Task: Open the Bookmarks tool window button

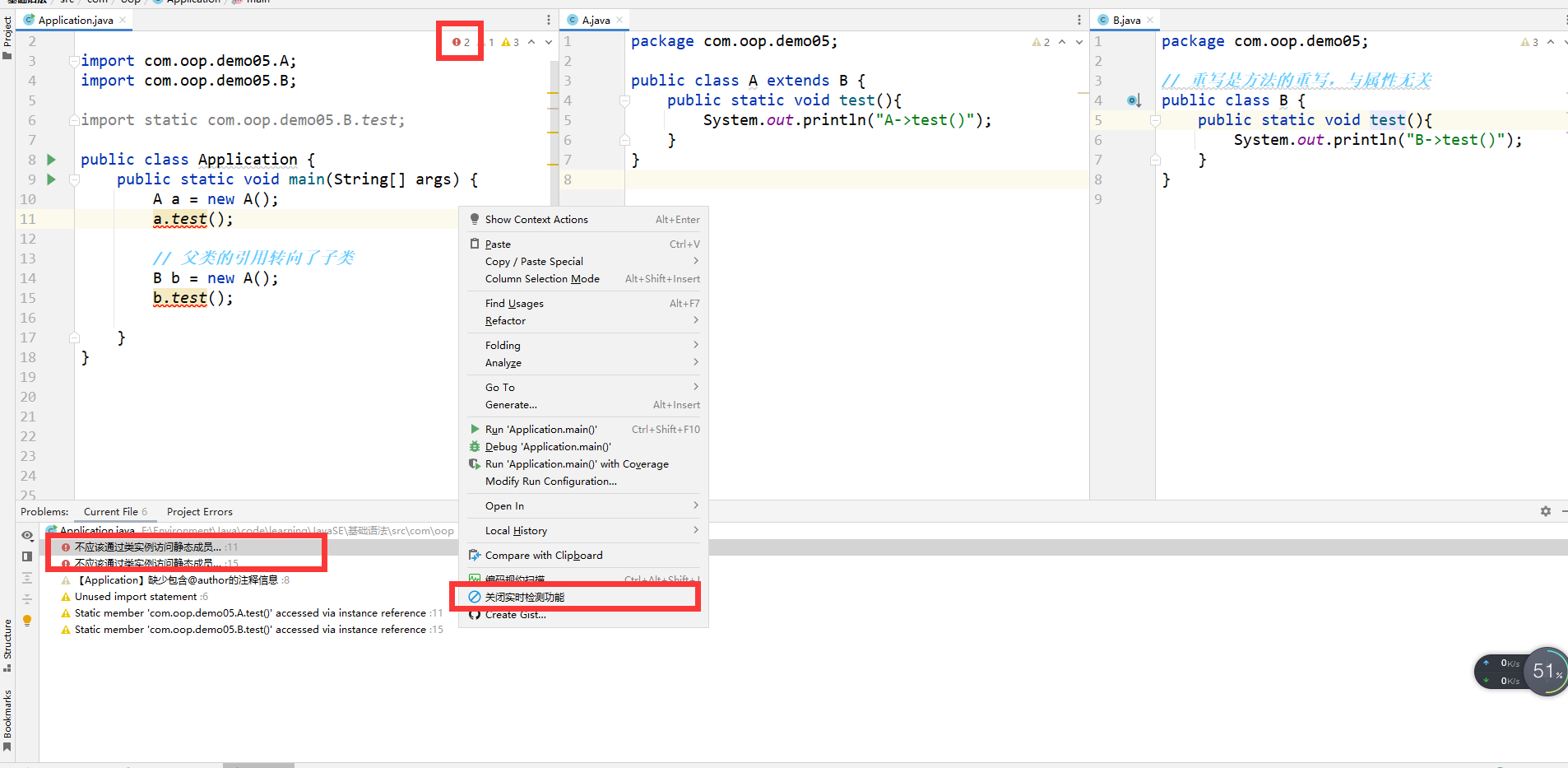Action: [7, 721]
